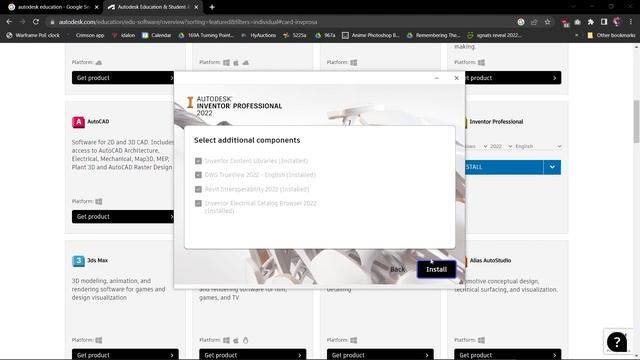Open the 2022 version dropdown for Inventor Professional
The image size is (640, 360).
[x=501, y=146]
